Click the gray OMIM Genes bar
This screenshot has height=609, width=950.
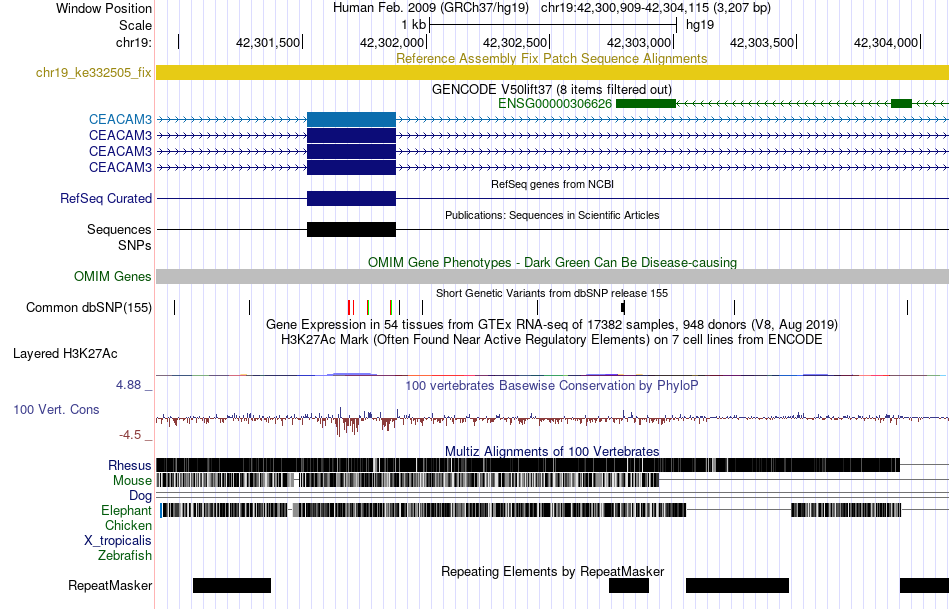(x=552, y=276)
